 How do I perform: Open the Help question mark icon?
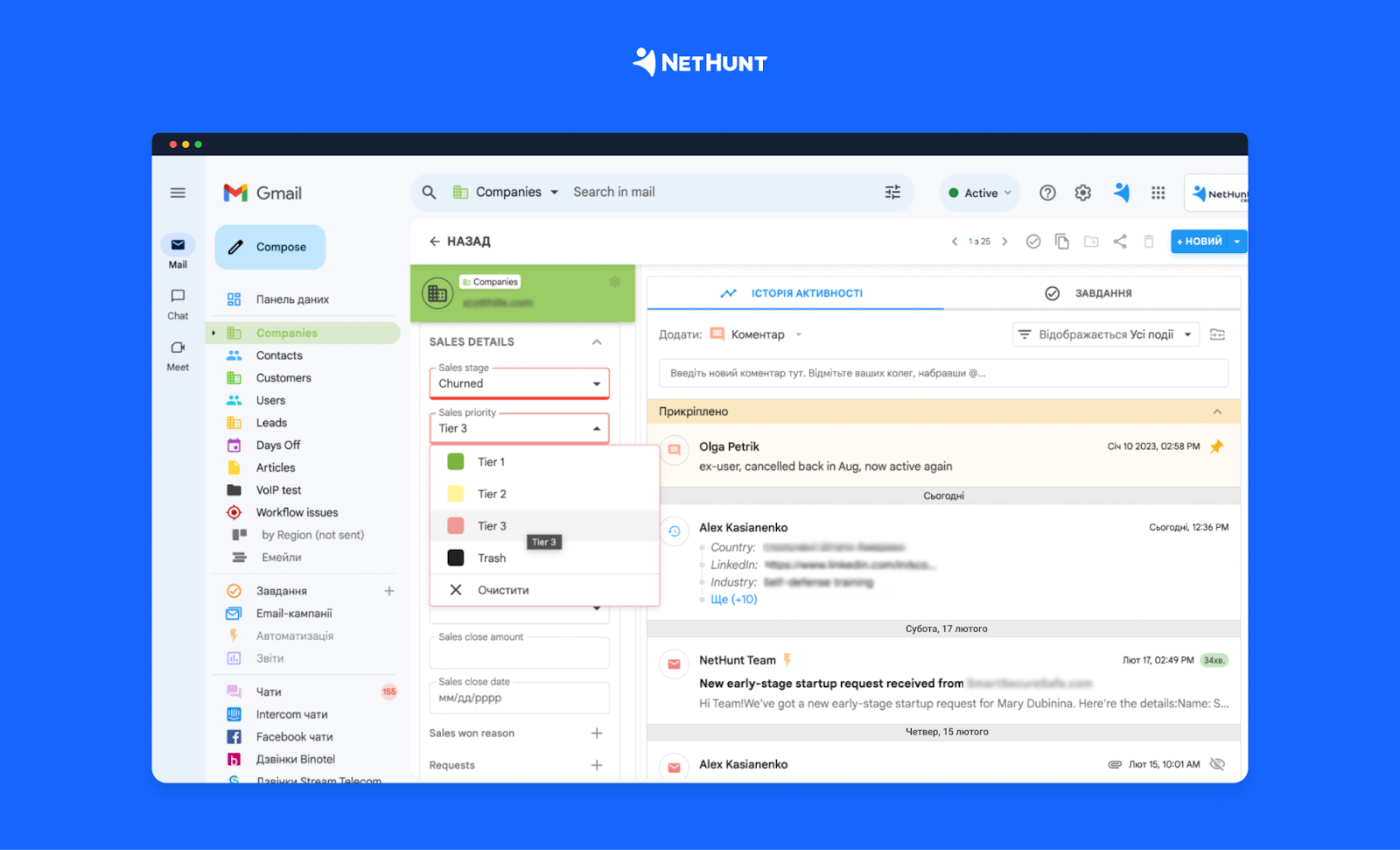(1047, 193)
